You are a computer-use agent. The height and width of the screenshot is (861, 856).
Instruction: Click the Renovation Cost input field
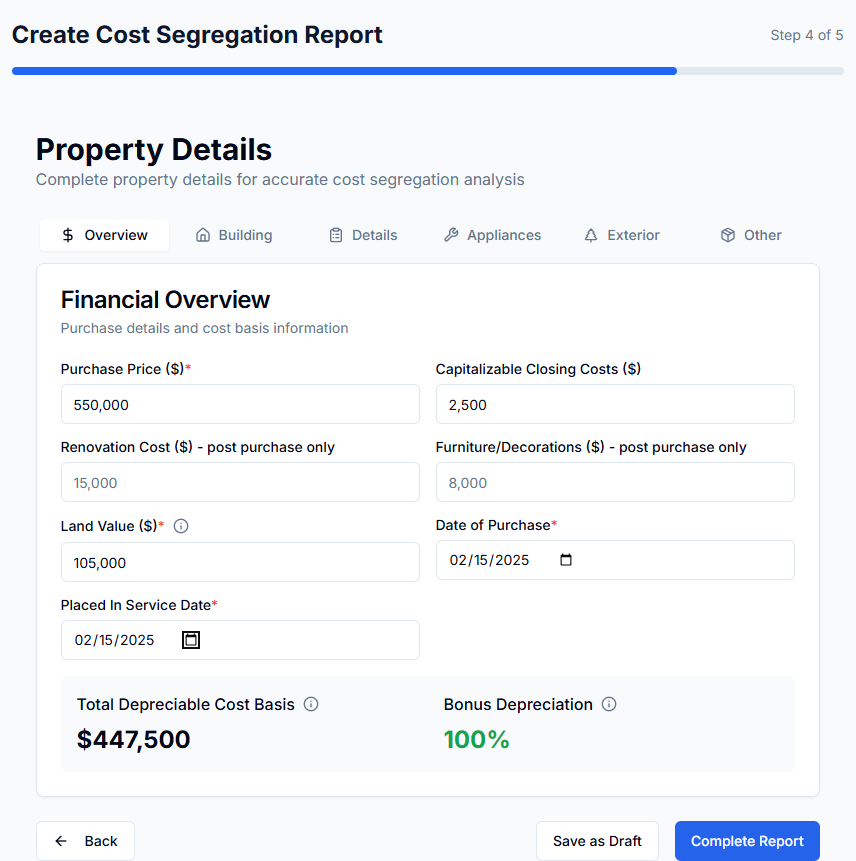[240, 482]
